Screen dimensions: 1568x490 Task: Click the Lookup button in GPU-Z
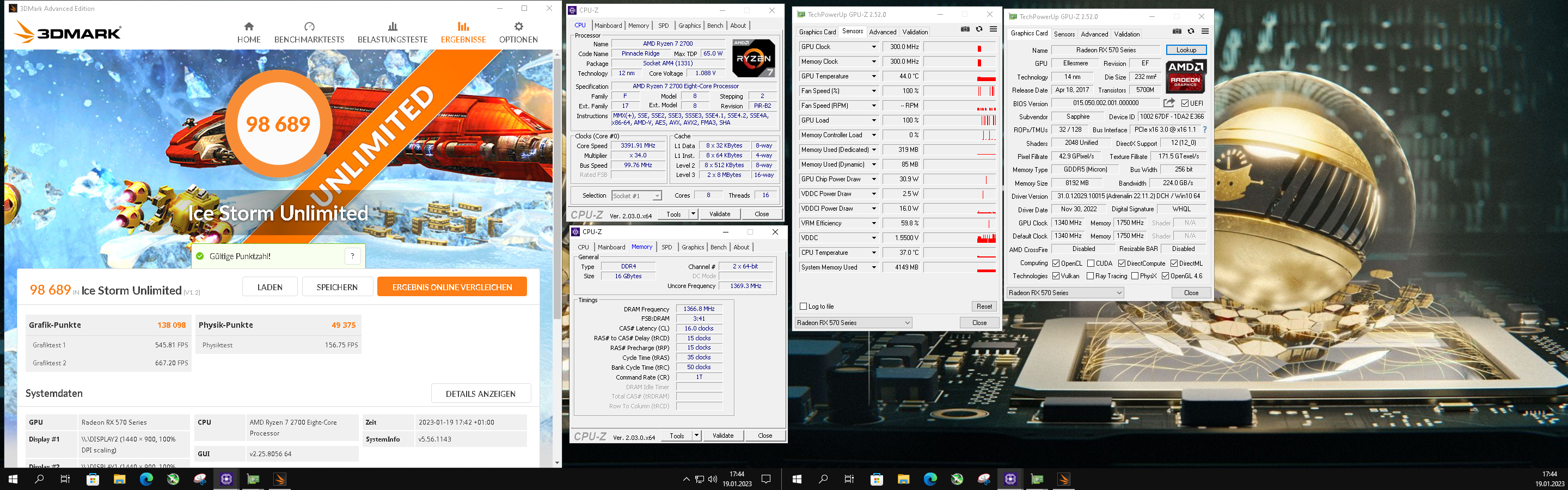tap(1186, 50)
